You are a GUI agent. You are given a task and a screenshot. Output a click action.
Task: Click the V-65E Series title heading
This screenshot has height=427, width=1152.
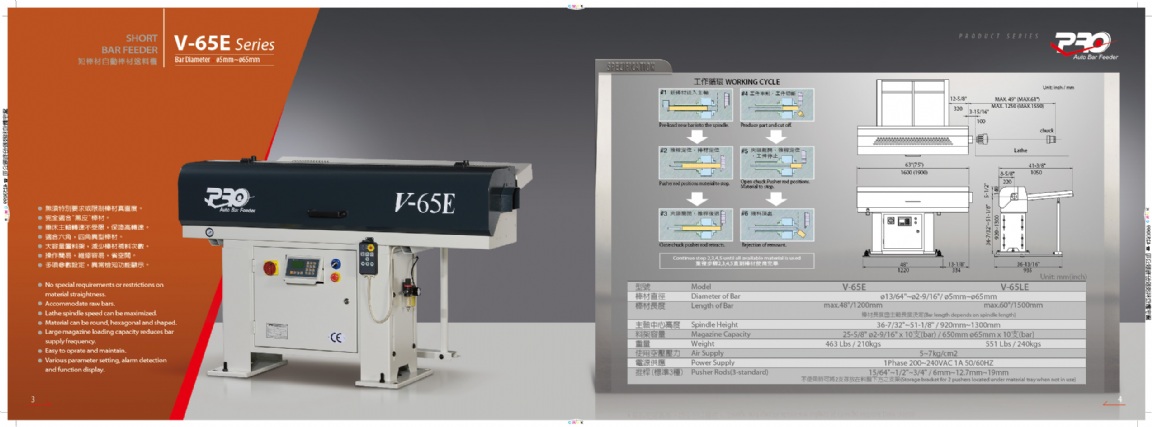pos(223,44)
